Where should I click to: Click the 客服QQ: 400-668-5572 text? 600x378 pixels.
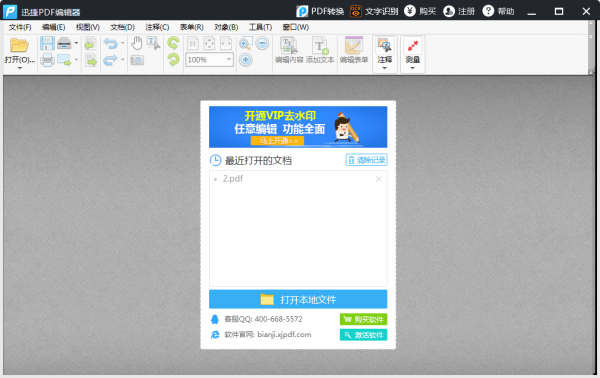pyautogui.click(x=263, y=319)
